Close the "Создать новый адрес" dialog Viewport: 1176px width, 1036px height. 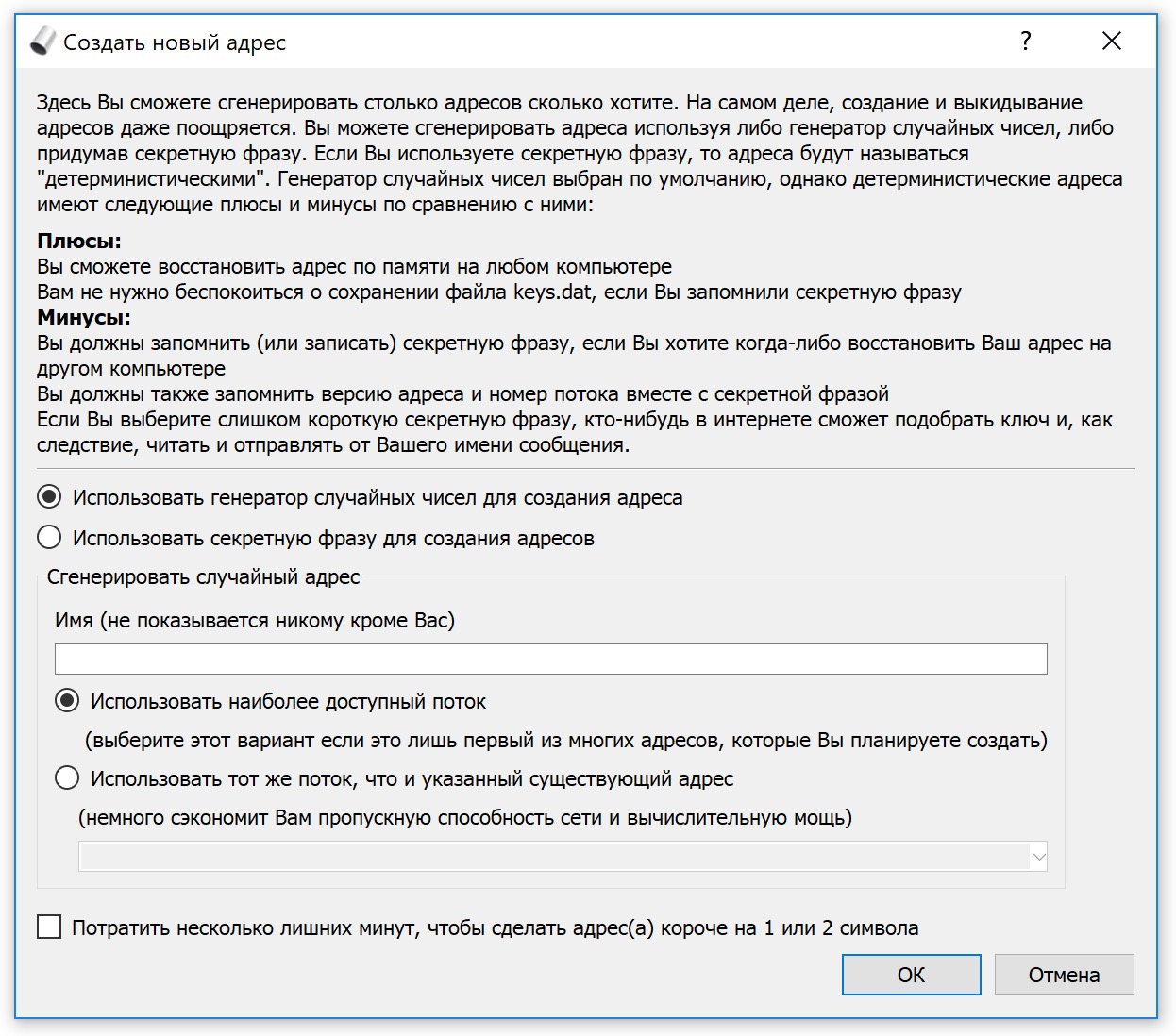pyautogui.click(x=1112, y=41)
